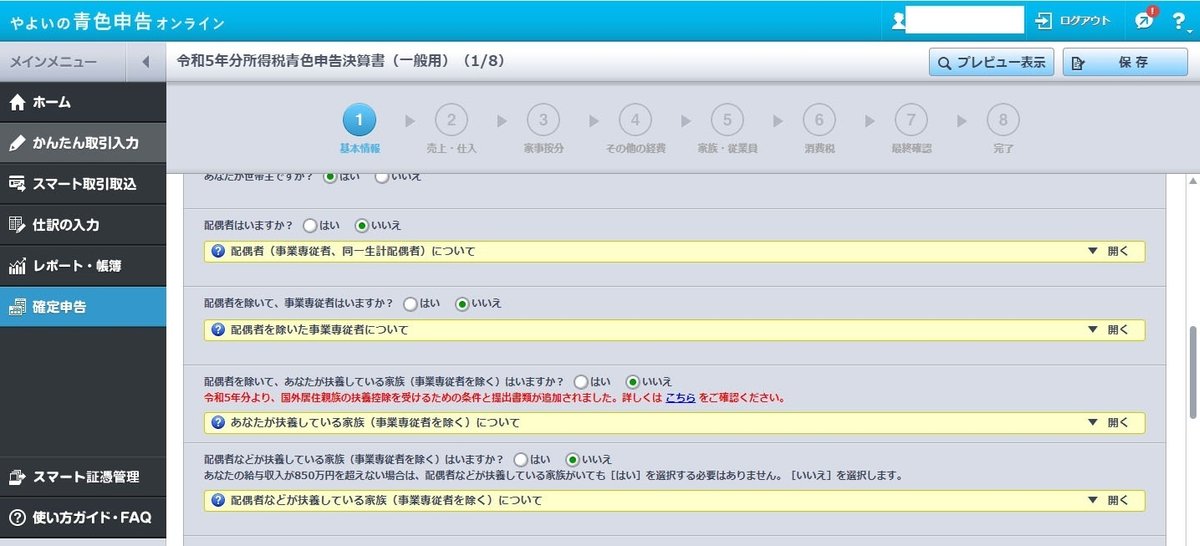Image resolution: width=1200 pixels, height=546 pixels.
Task: Open 使い方ガイド・FAQ sidebar entry
Action: pos(83,518)
